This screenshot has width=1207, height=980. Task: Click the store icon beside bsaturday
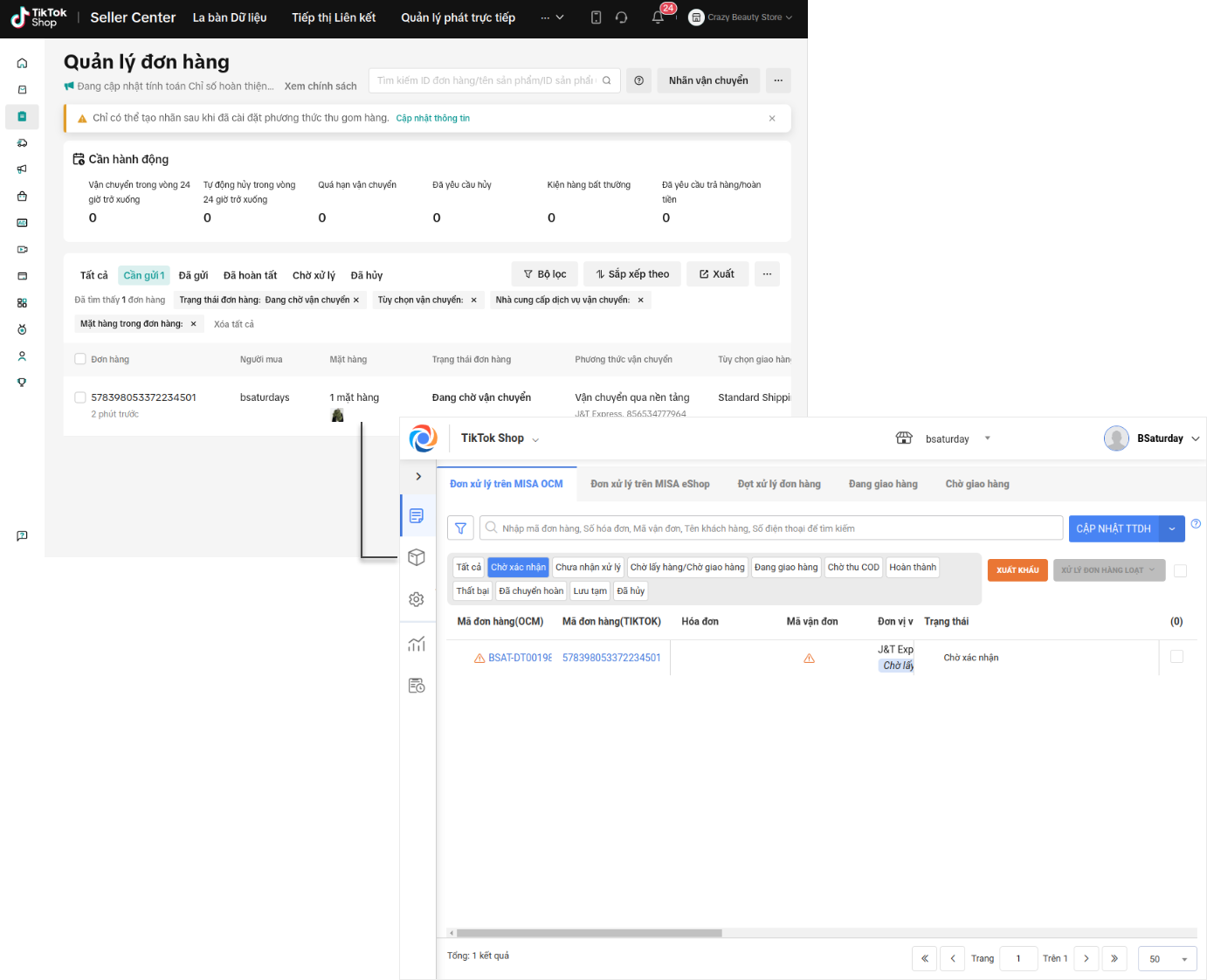(904, 438)
